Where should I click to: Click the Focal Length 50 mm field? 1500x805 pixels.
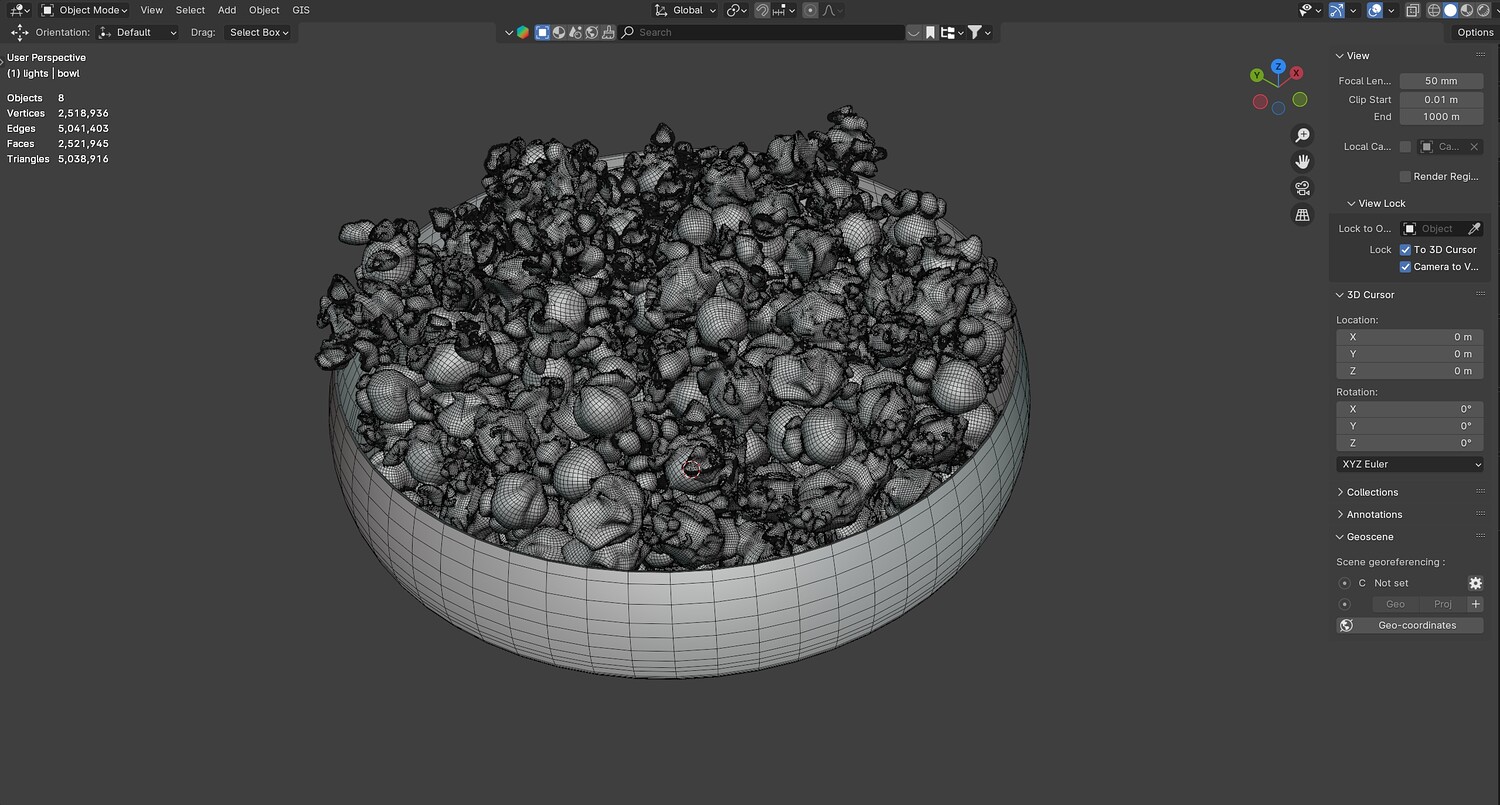tap(1440, 81)
